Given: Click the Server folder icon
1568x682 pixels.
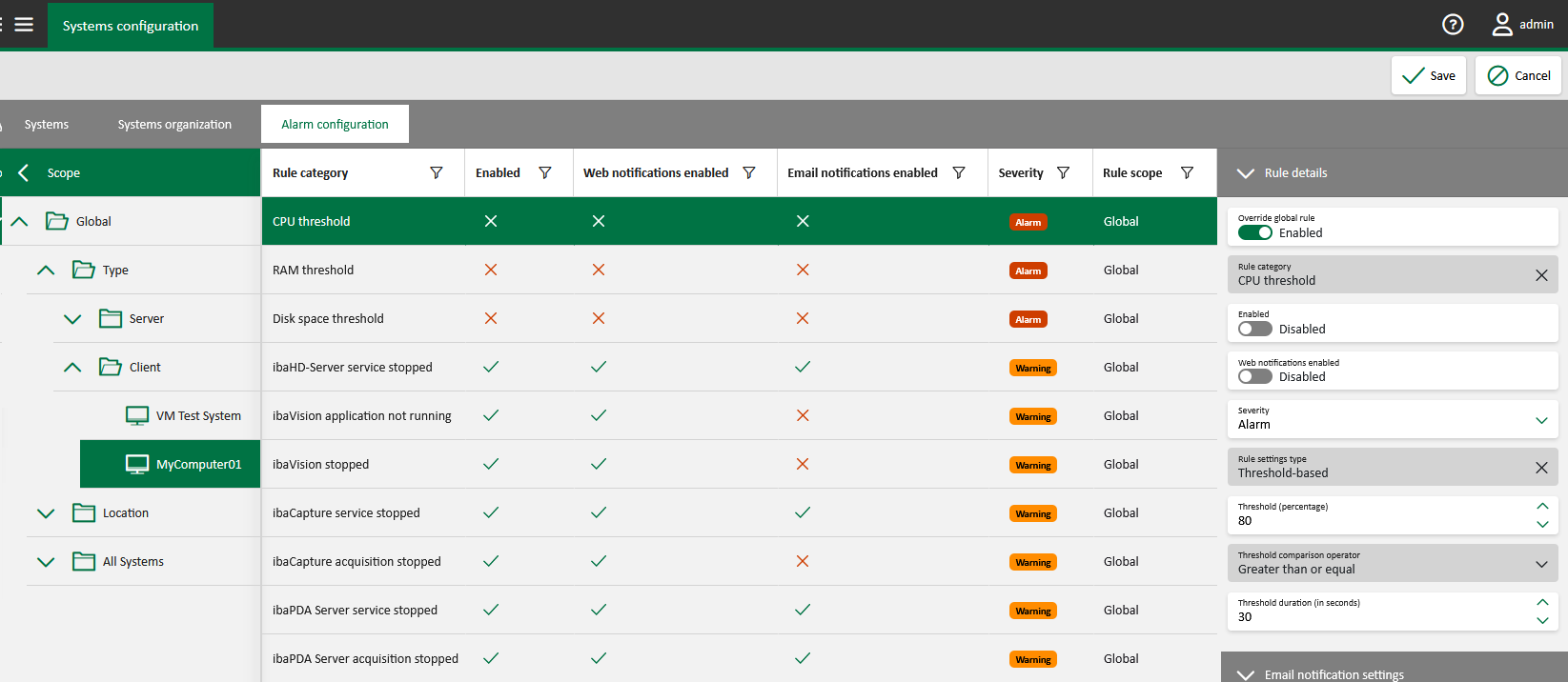Looking at the screenshot, I should pos(111,318).
